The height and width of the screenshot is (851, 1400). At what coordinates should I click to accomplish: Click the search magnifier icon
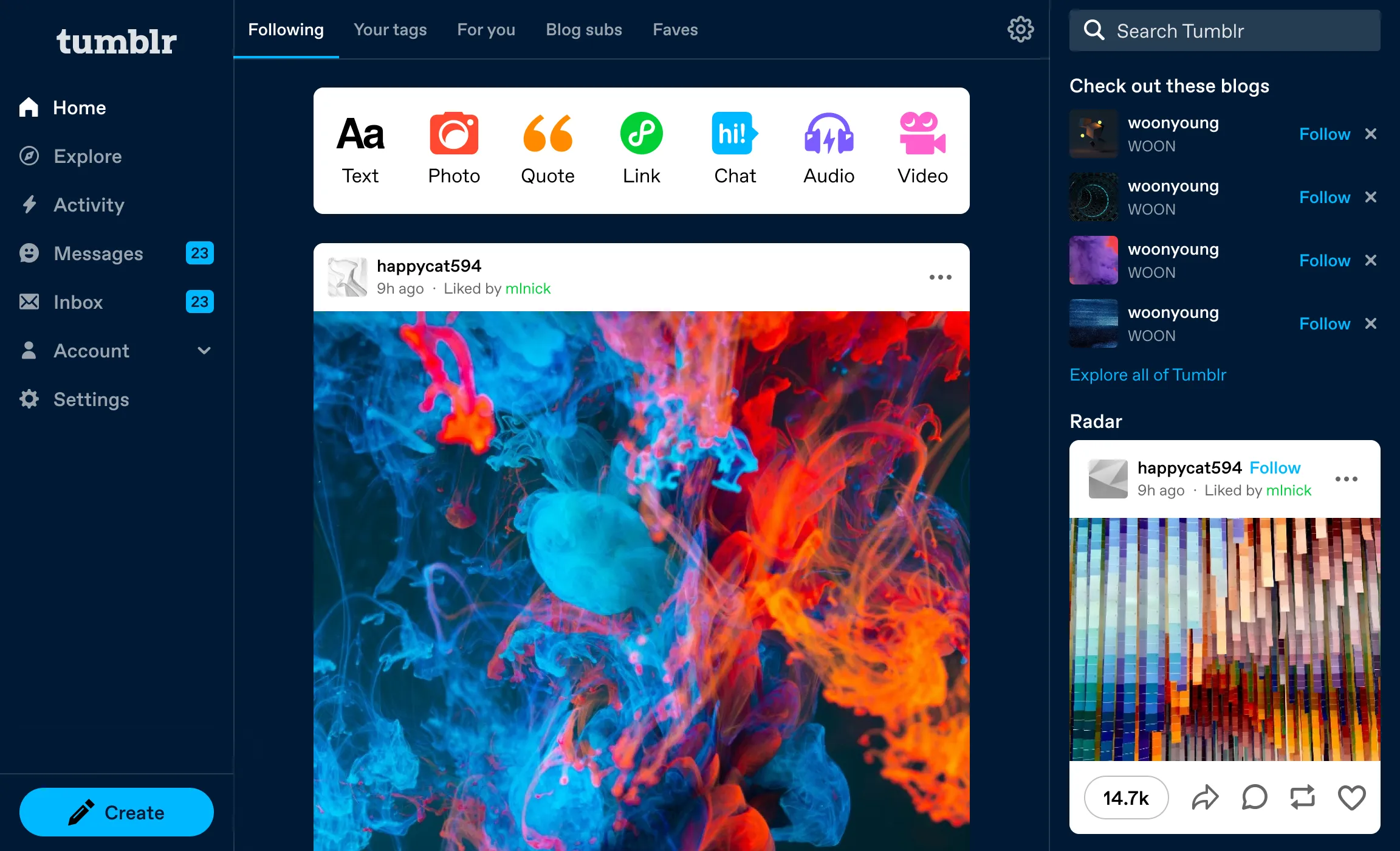pos(1094,30)
